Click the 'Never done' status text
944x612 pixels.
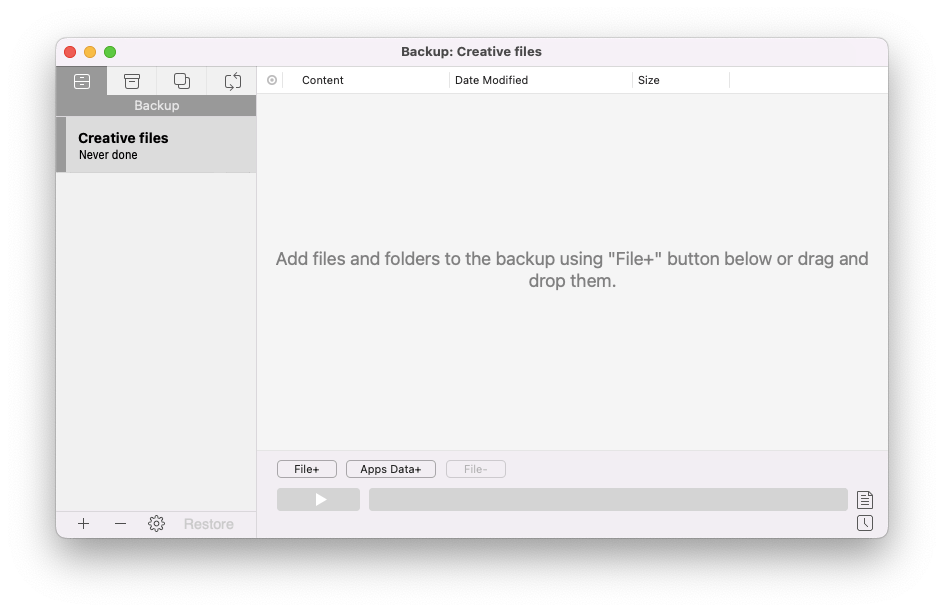(108, 155)
